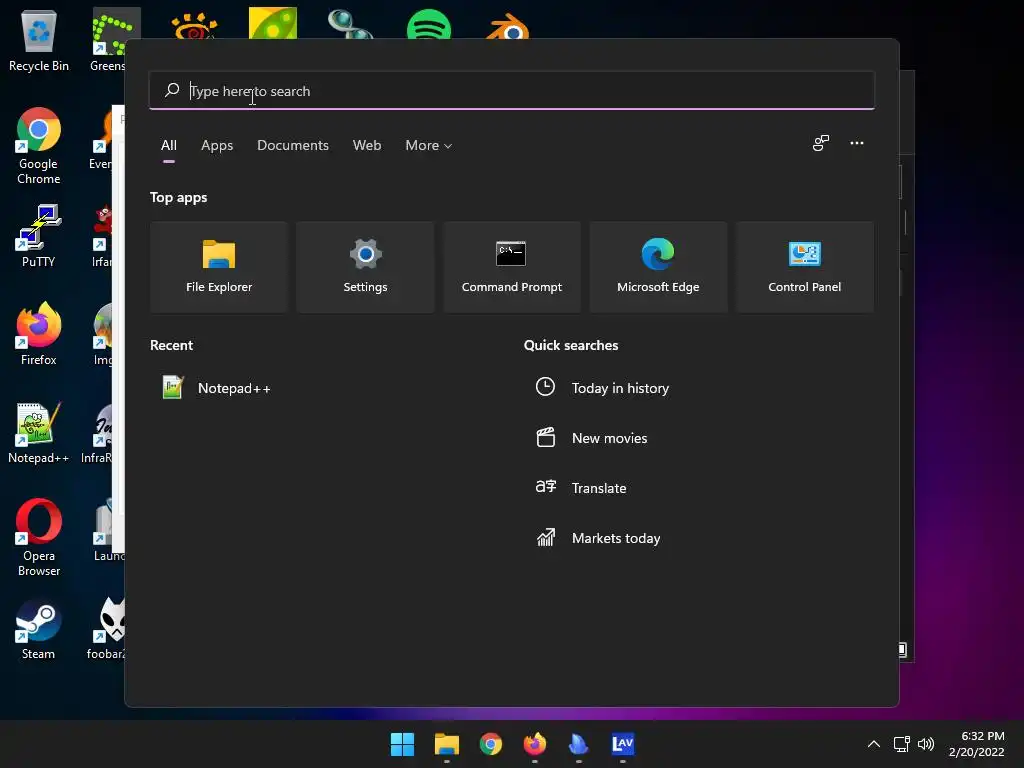Select the Notepad++ desktop shortcut
1024x768 pixels.
[x=39, y=432]
